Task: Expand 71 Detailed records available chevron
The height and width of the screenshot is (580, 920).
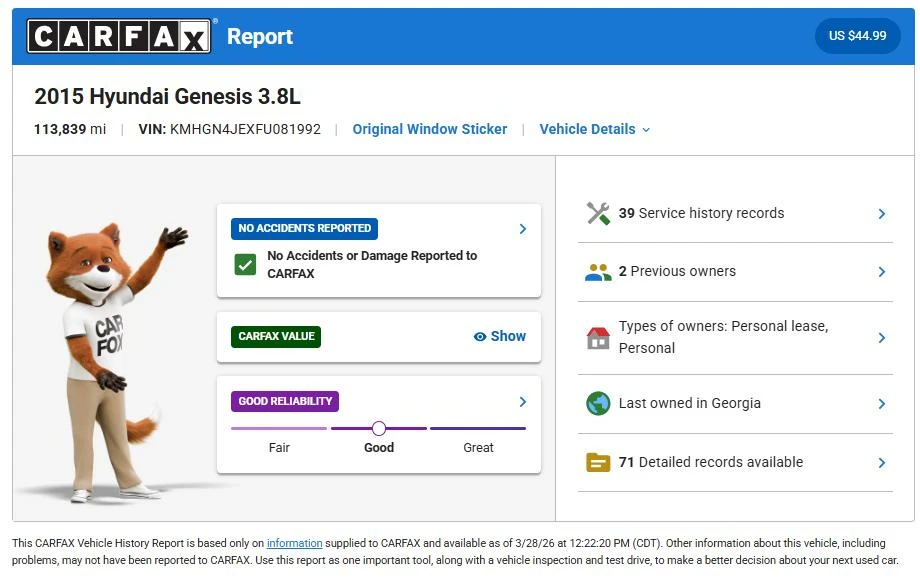Action: 881,463
